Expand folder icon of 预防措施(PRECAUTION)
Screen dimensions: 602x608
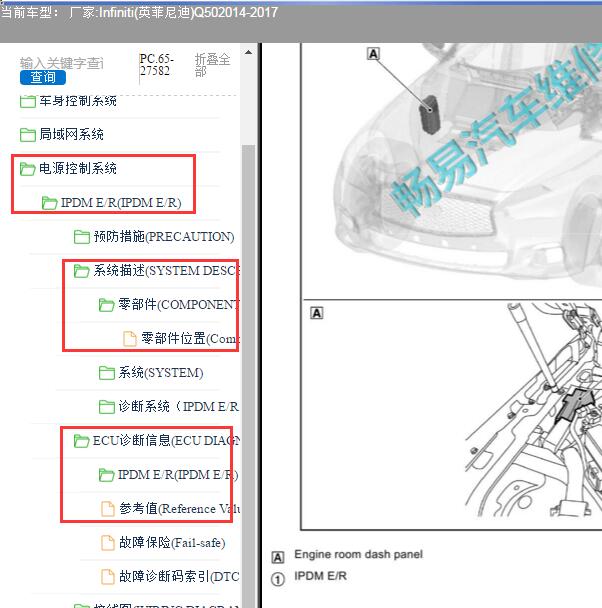pyautogui.click(x=81, y=237)
